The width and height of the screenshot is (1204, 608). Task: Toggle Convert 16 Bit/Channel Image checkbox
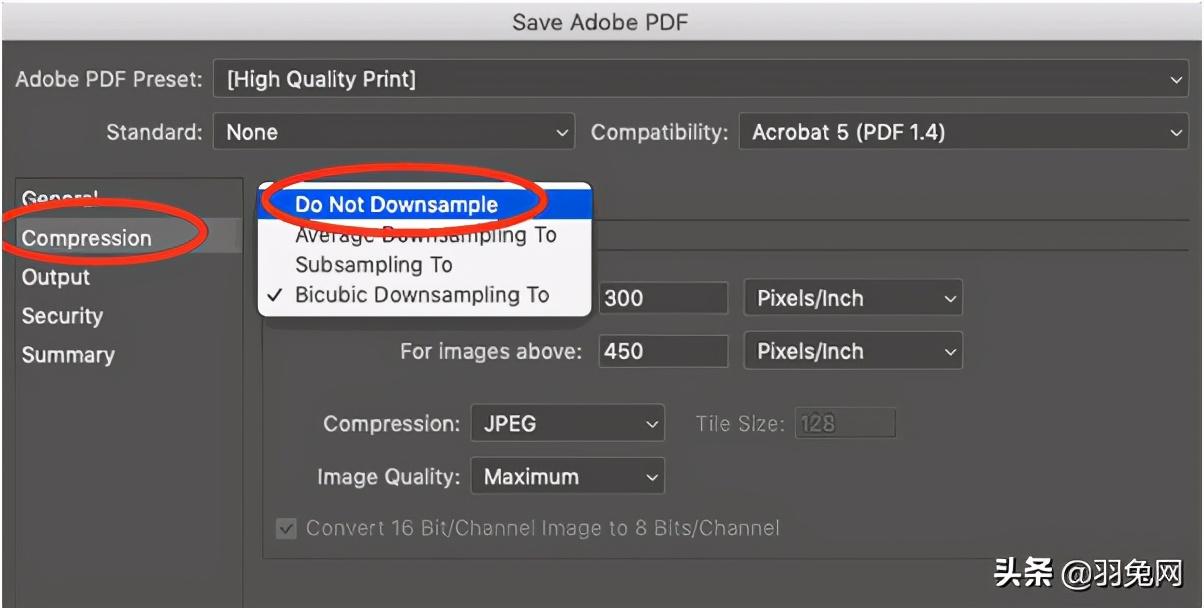(x=287, y=529)
